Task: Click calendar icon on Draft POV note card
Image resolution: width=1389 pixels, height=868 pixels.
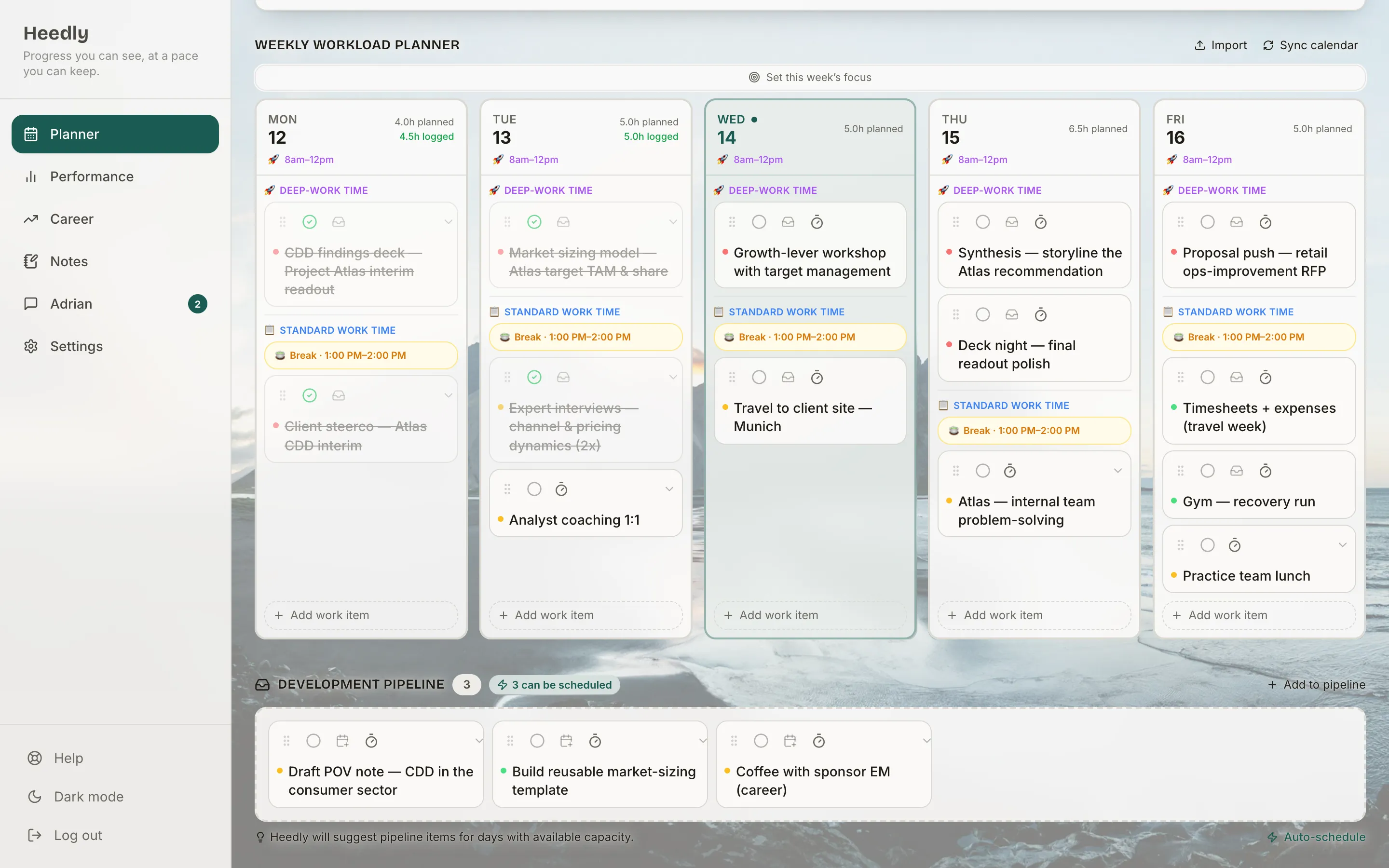Action: [x=342, y=741]
